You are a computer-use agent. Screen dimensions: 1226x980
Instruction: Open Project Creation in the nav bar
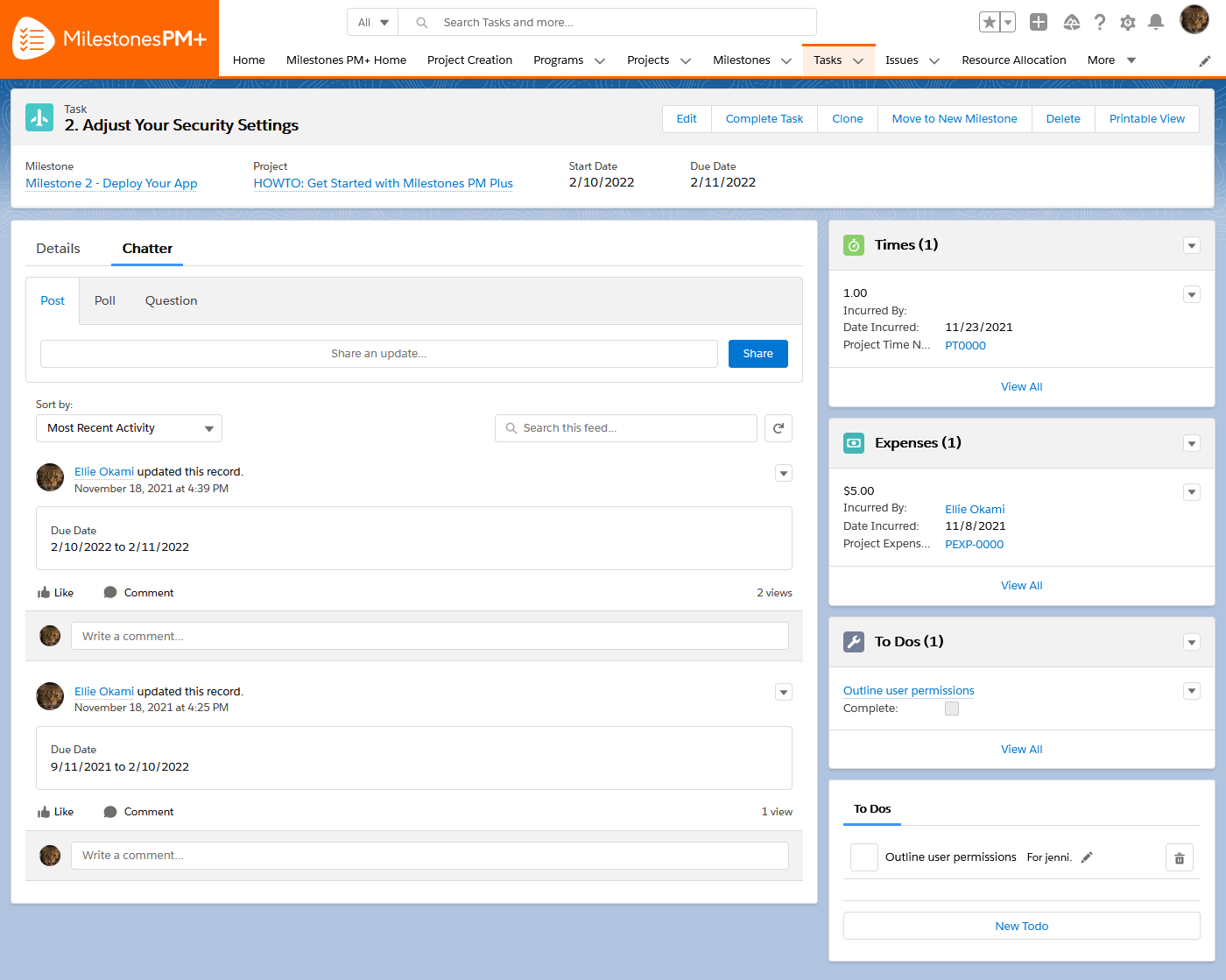point(469,60)
